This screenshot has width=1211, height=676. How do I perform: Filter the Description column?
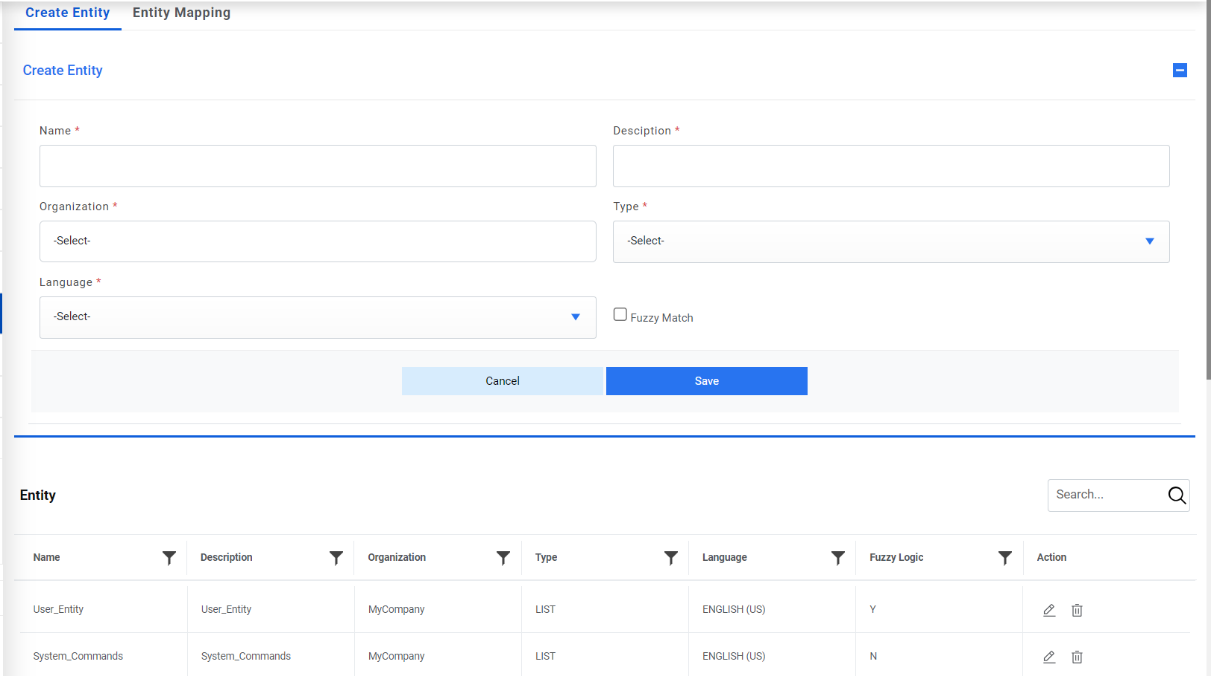(336, 558)
